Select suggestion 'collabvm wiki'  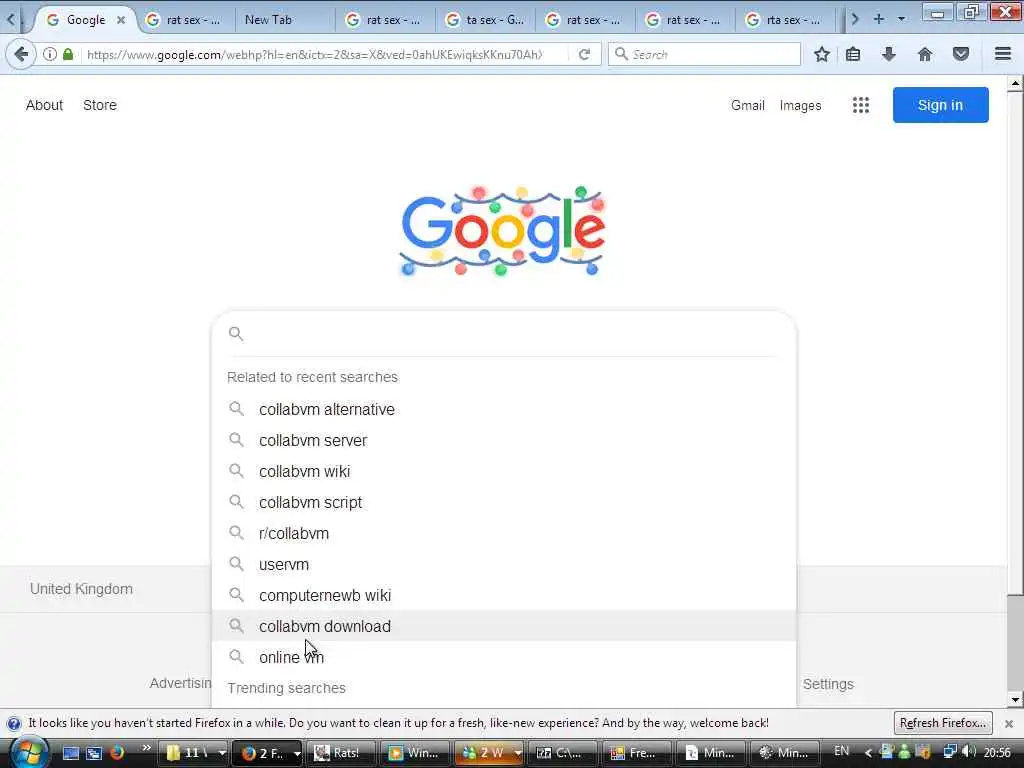[x=504, y=472]
